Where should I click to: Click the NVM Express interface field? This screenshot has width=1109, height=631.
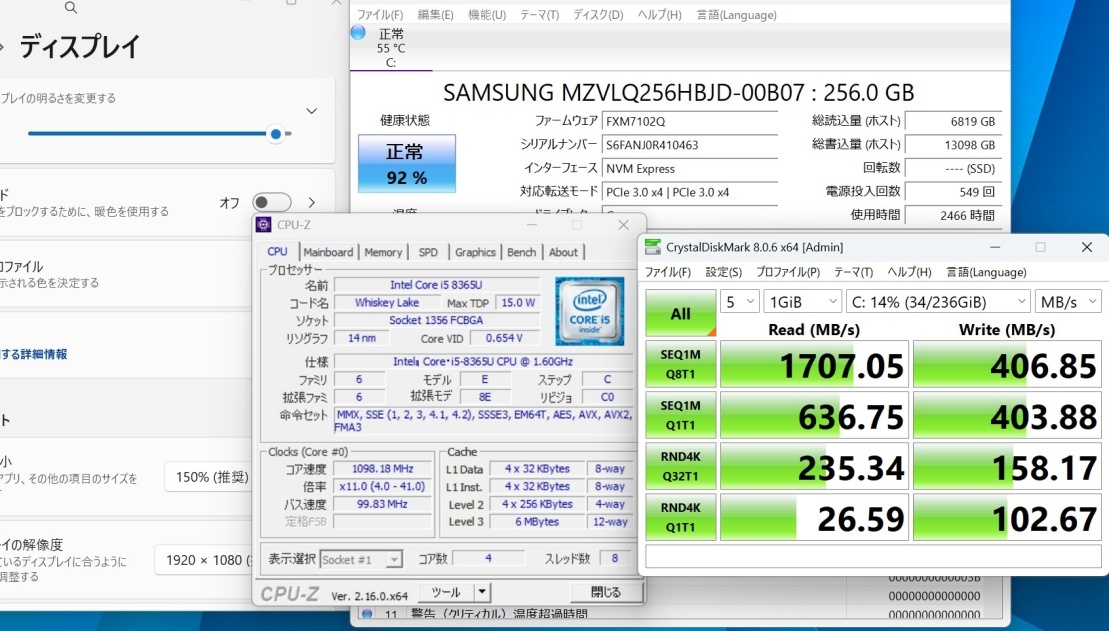coord(690,168)
